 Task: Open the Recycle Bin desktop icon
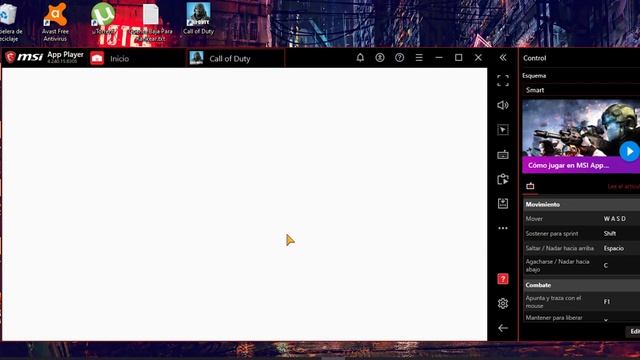(x=9, y=22)
